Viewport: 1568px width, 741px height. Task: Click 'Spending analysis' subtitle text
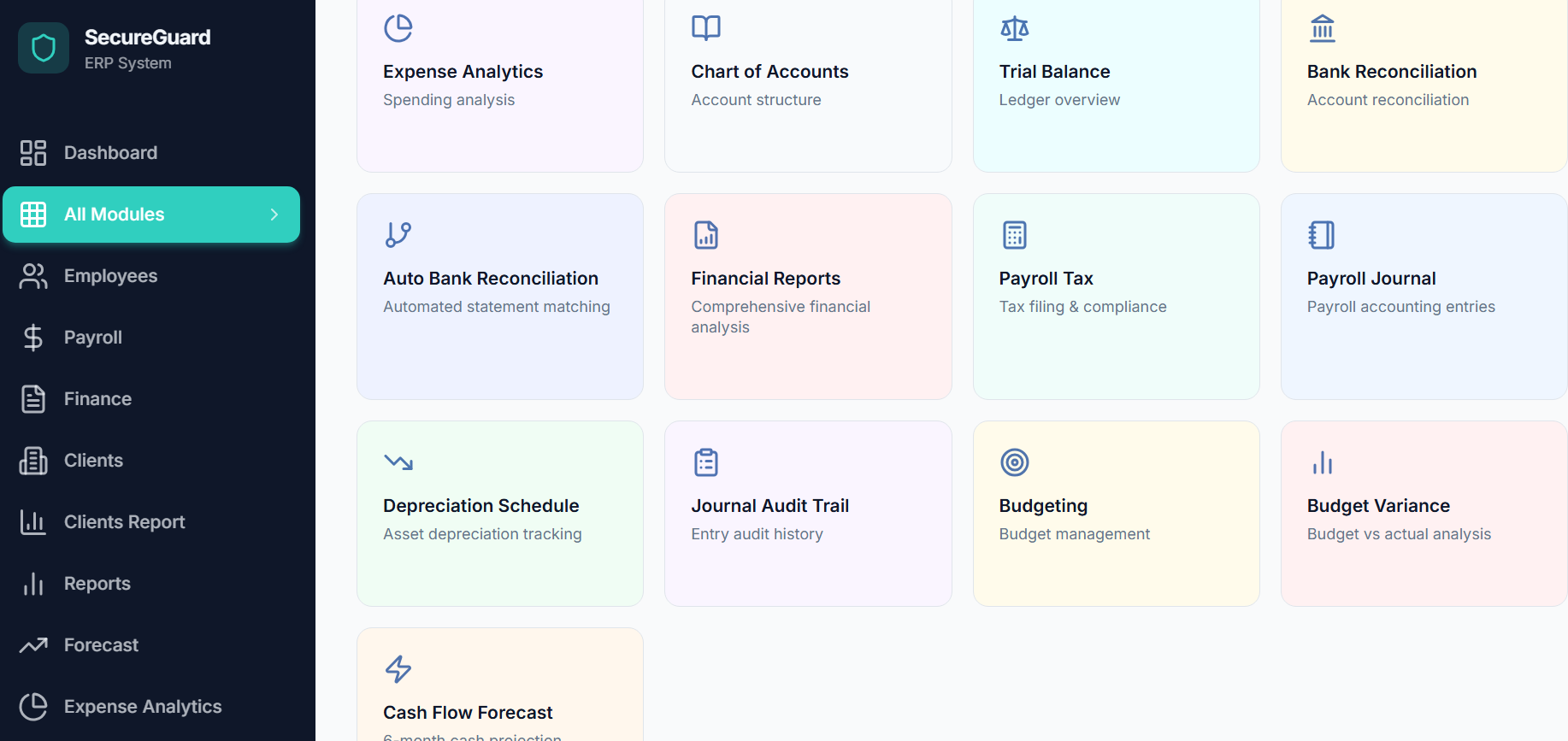[x=449, y=100]
